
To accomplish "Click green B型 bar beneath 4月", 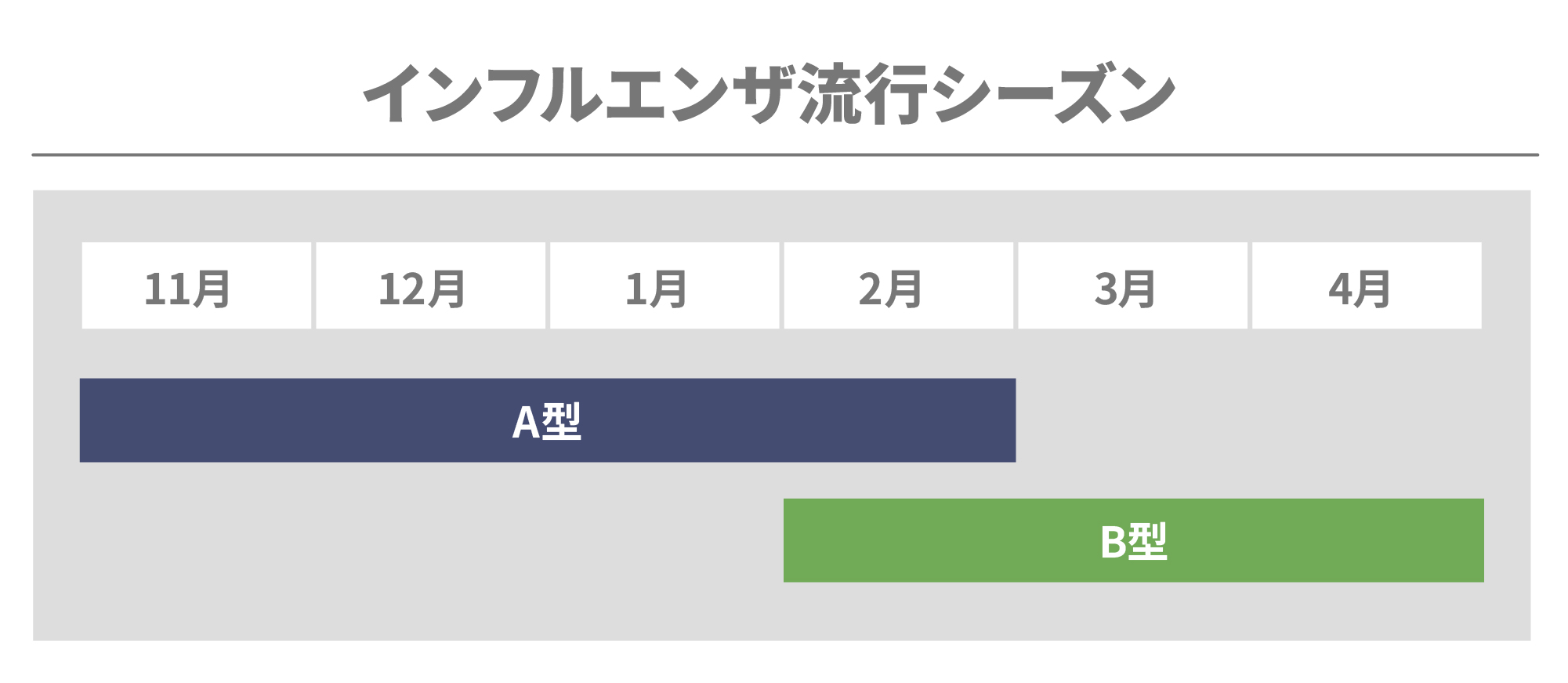I will click(1367, 541).
